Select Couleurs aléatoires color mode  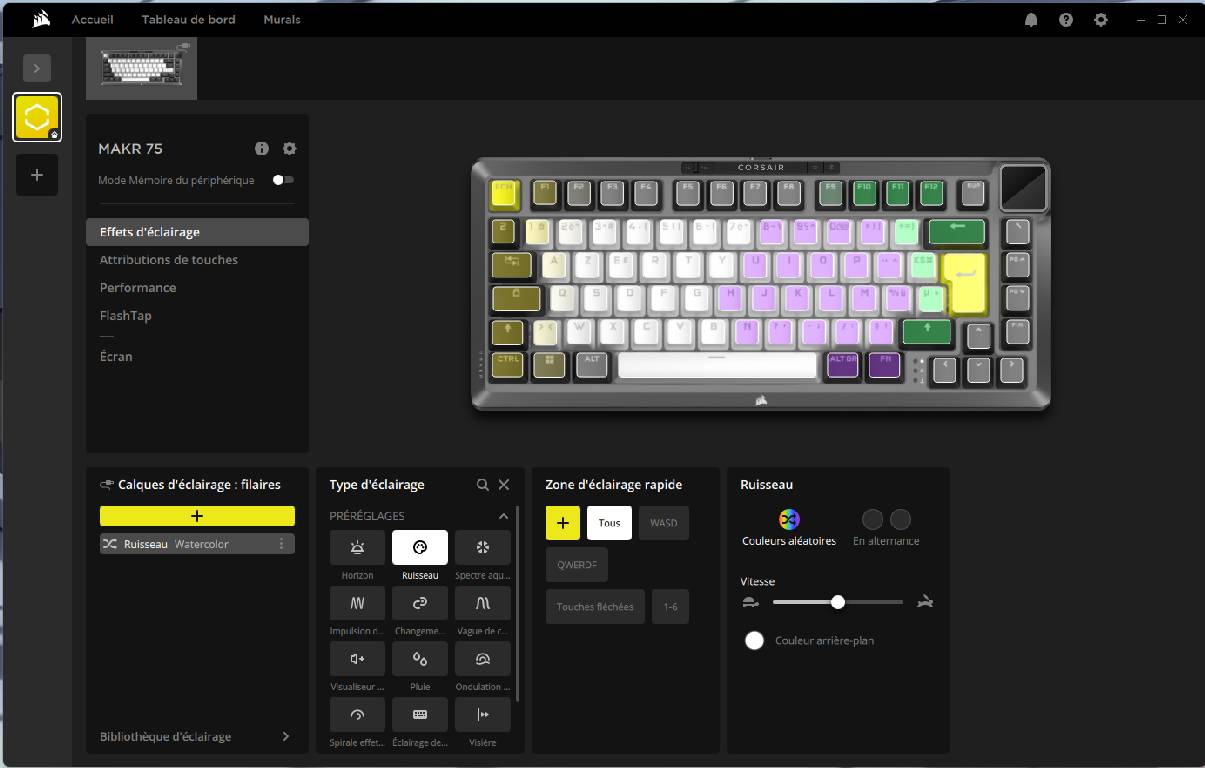[789, 528]
